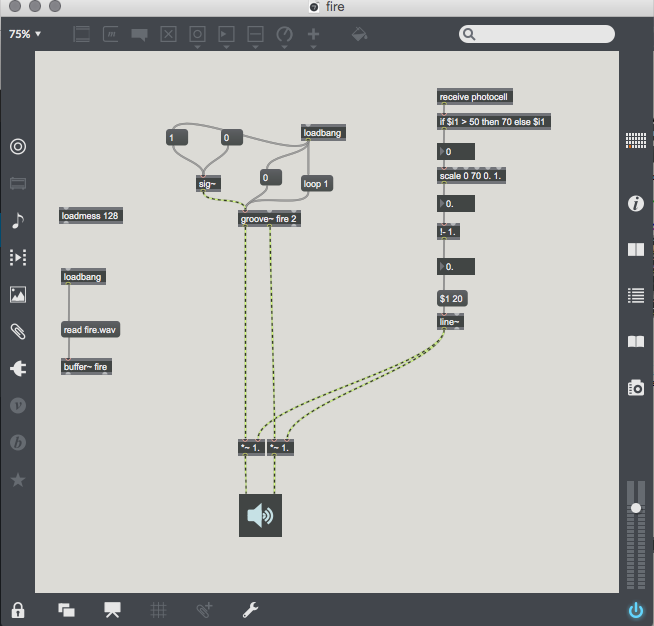
Task: Select the groove~ fire 2 object
Action: [x=269, y=219]
